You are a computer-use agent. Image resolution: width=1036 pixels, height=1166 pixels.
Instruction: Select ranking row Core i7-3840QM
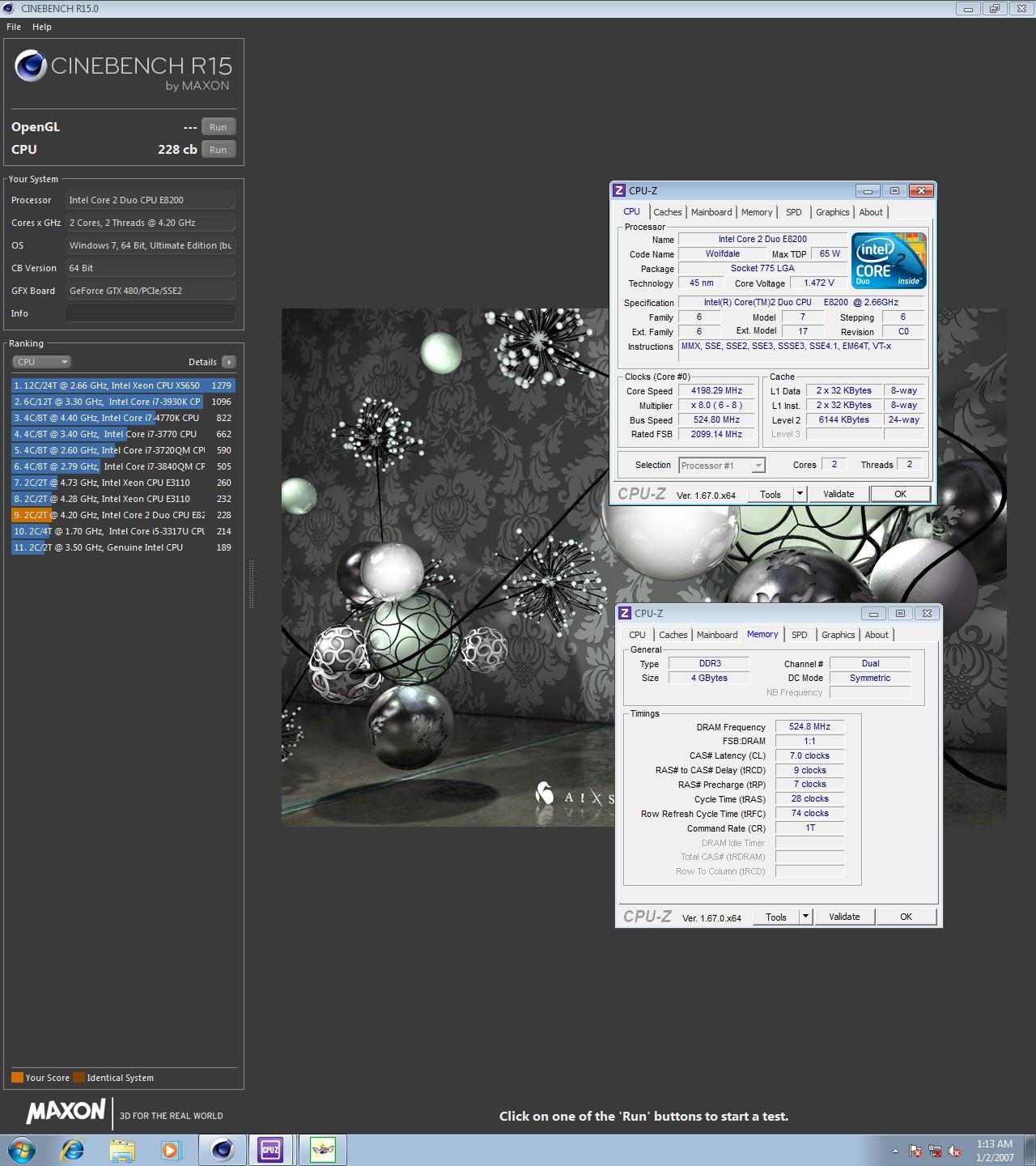pyautogui.click(x=123, y=466)
